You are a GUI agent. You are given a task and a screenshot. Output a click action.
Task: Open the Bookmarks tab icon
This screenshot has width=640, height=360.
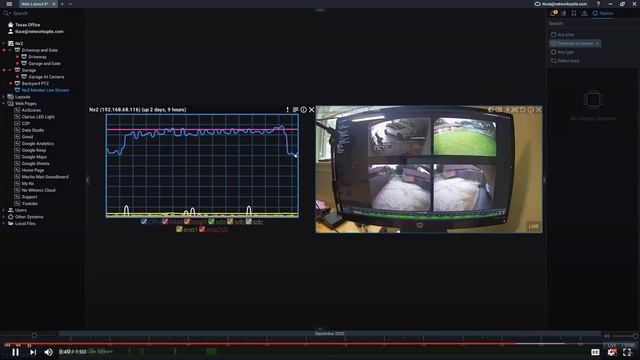(574, 13)
